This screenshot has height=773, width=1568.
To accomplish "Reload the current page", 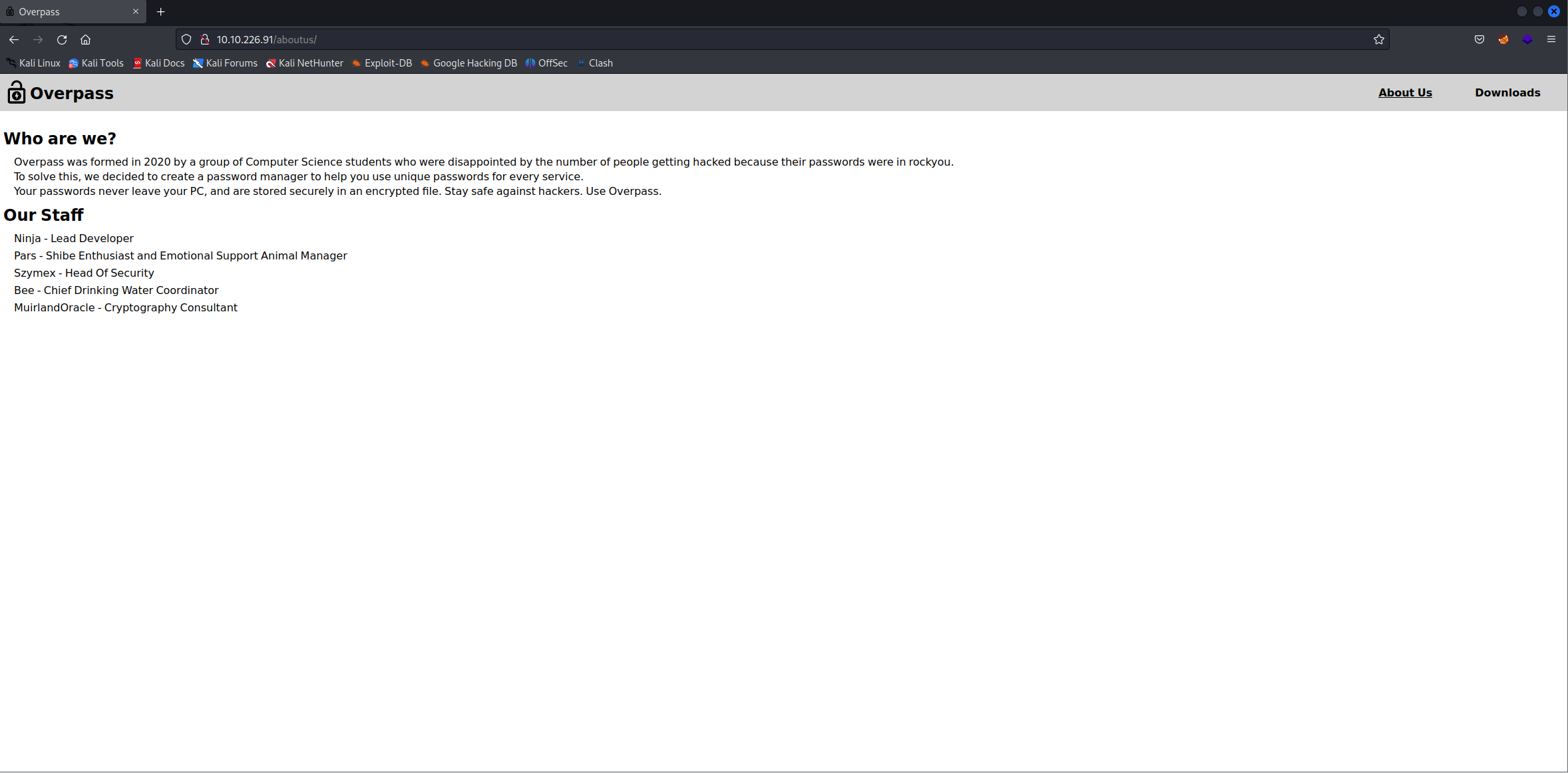I will point(62,40).
